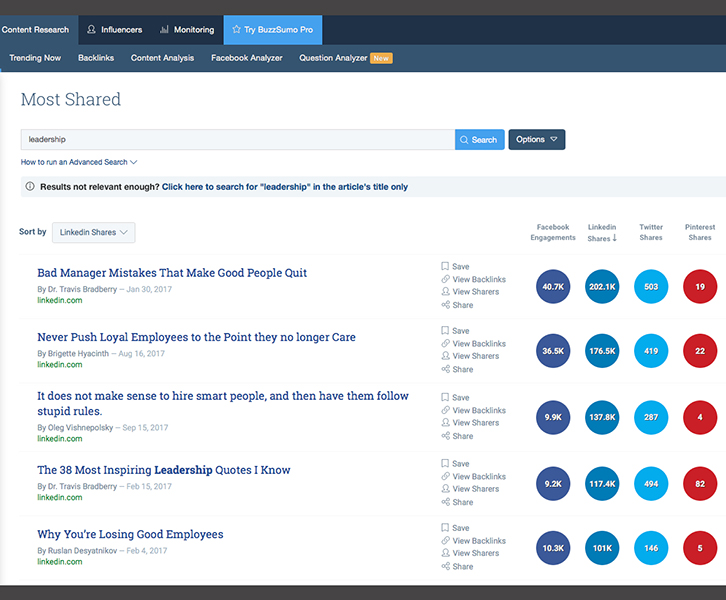This screenshot has height=600, width=726.
Task: Click the blue Search button
Action: (480, 139)
